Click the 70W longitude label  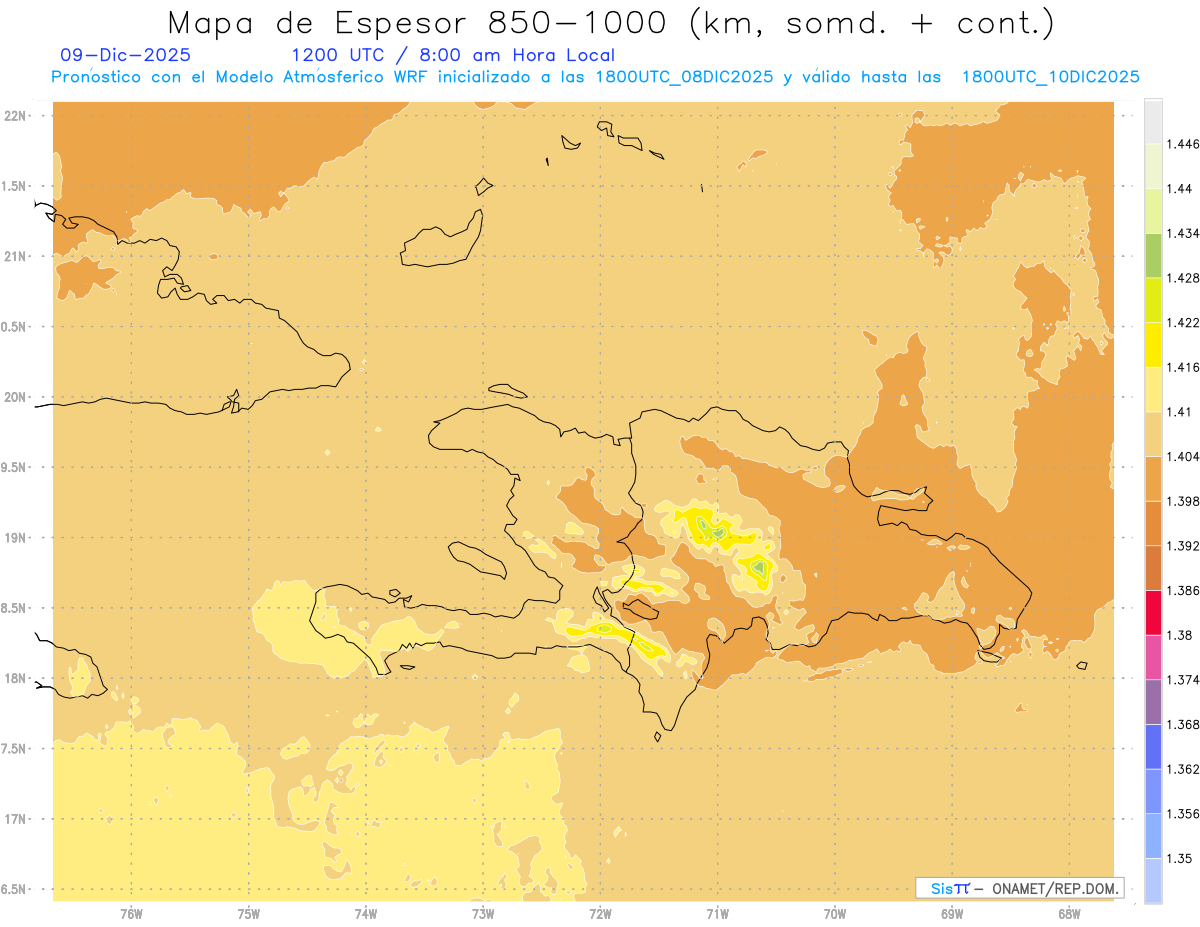coord(835,912)
